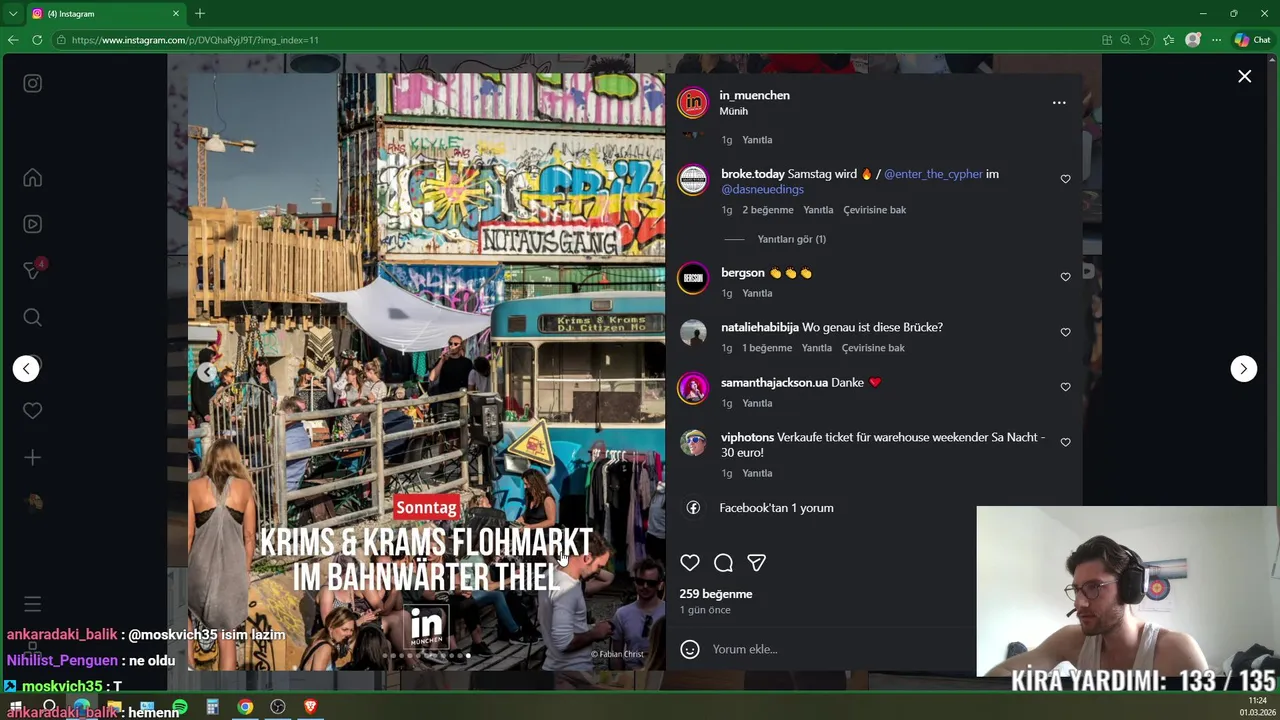
Task: Create new post with plus icon
Action: (33, 457)
